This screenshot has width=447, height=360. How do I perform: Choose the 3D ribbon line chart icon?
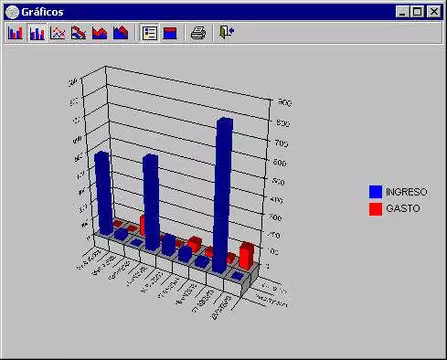tap(78, 33)
